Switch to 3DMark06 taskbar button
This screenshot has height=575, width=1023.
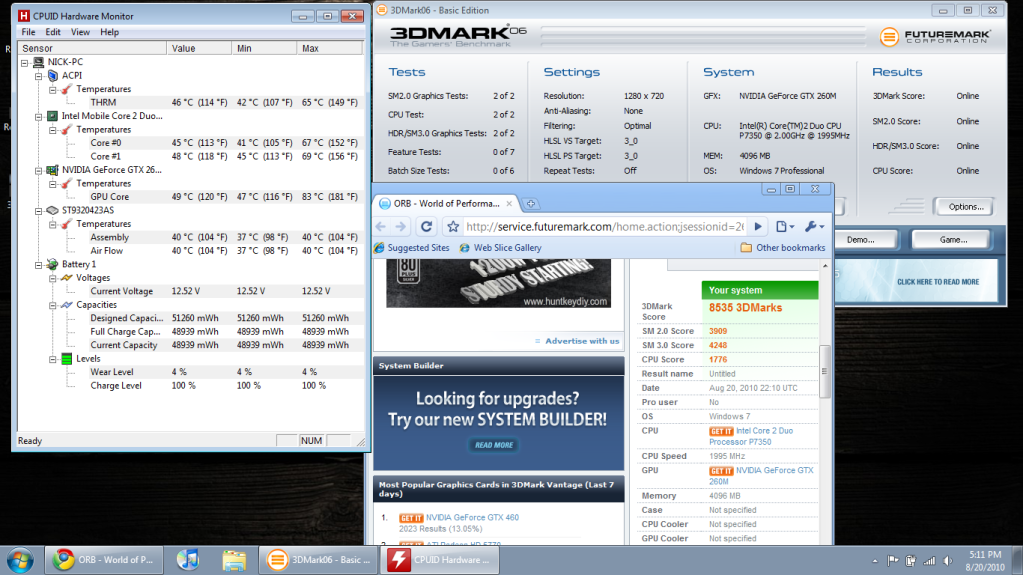click(319, 560)
